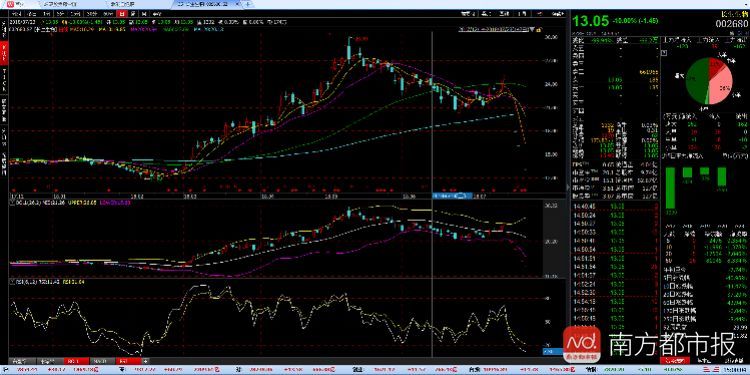Screen dimensions: 750x375
Task: Expand the dropdown arrow beside the lock icon
Action: coord(531,30)
